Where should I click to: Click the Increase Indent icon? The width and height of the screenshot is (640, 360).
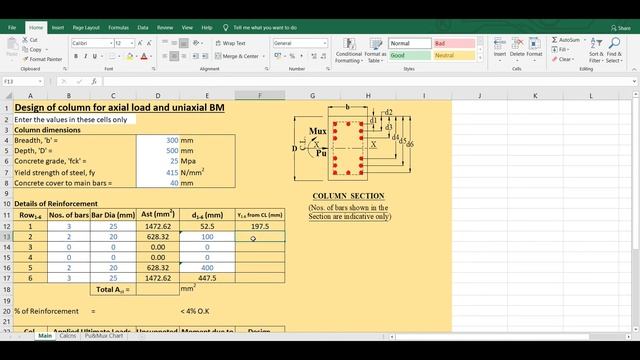pos(204,56)
